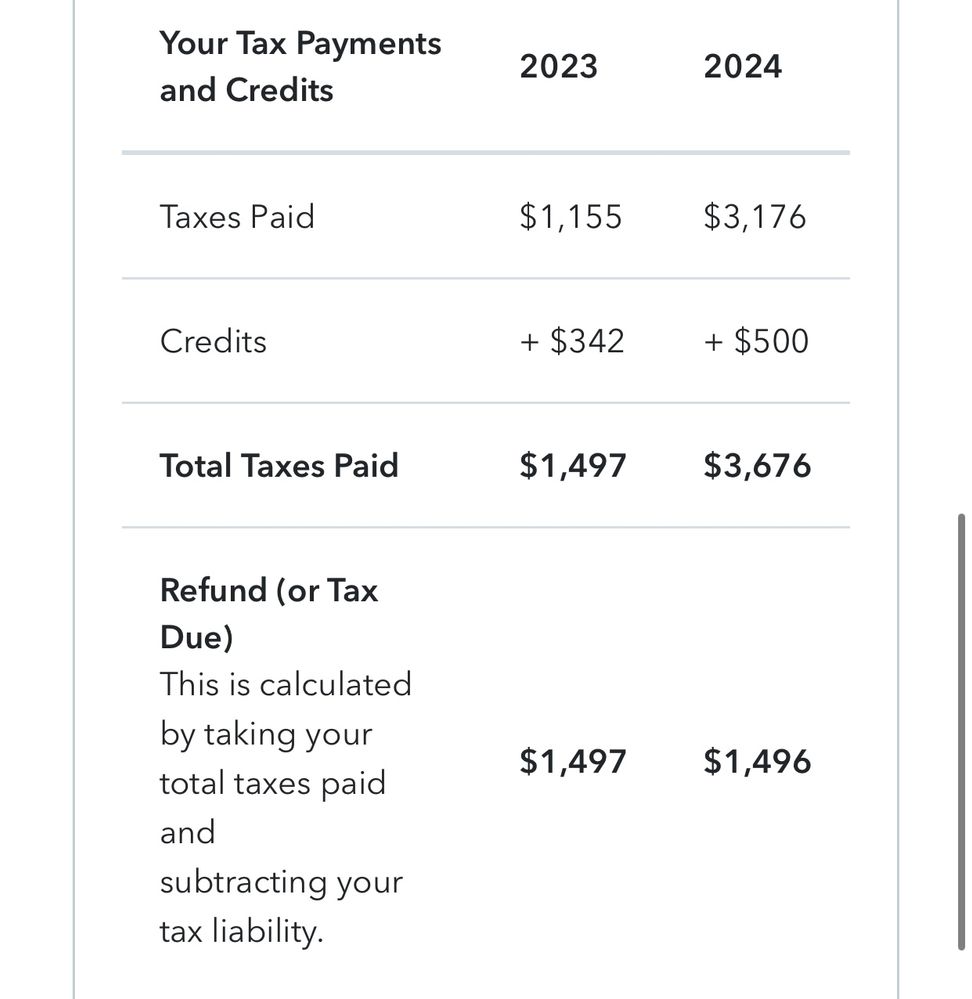The width and height of the screenshot is (972, 999).
Task: Select the 2024 refund amount $1,496
Action: (x=757, y=762)
